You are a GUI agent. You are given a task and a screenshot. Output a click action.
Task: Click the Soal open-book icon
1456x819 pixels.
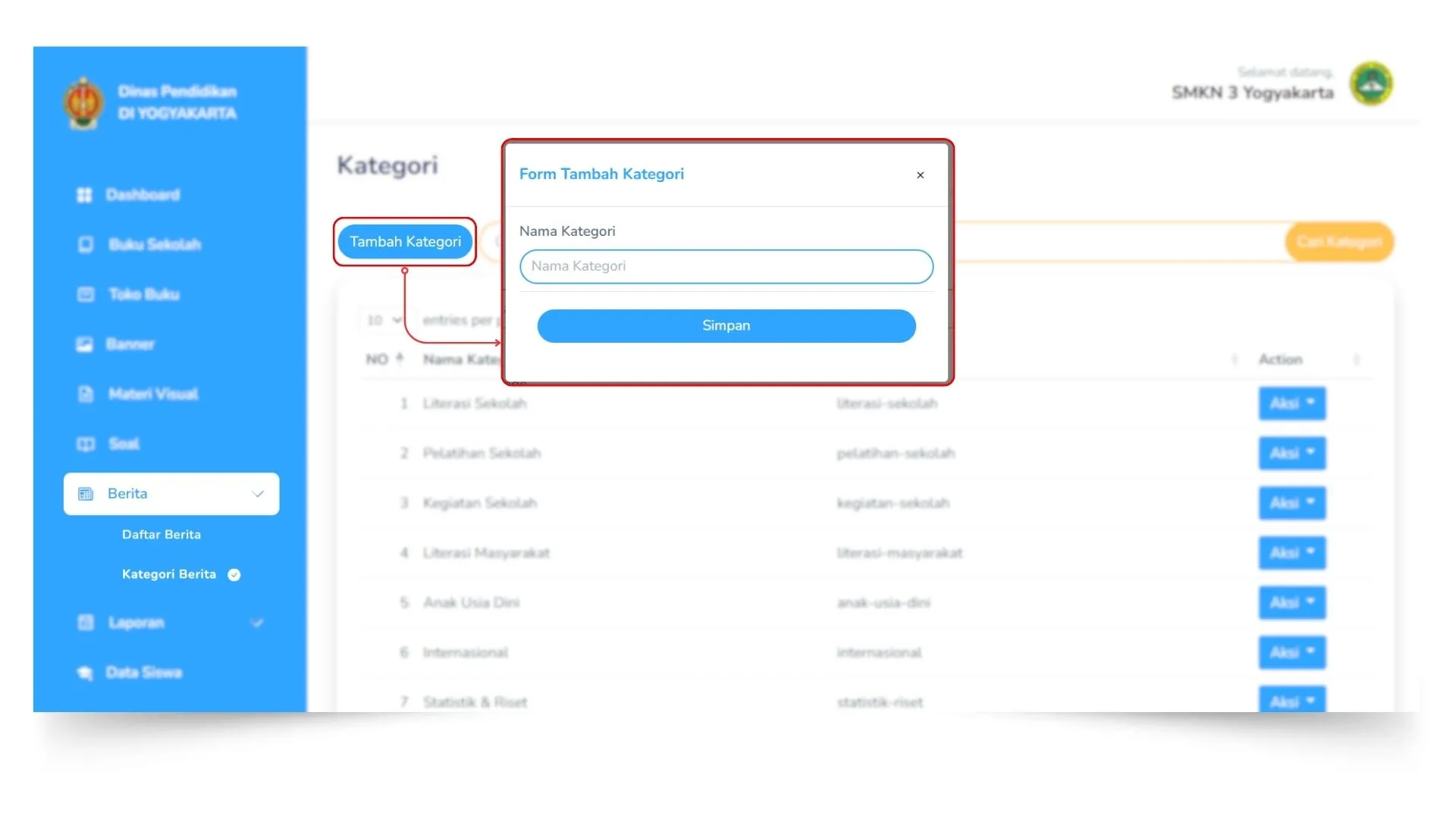86,444
